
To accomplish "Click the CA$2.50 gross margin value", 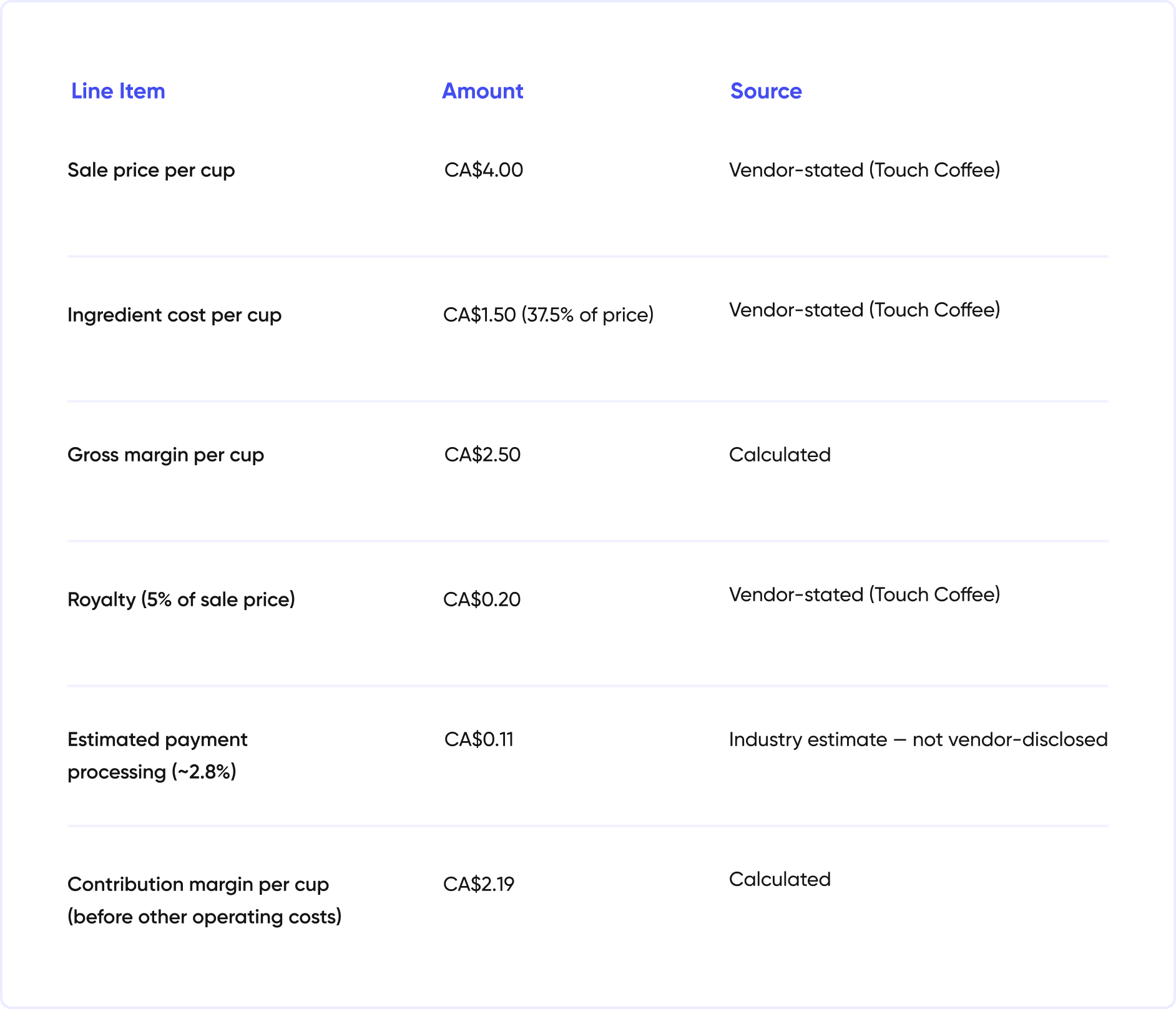I will point(483,455).
